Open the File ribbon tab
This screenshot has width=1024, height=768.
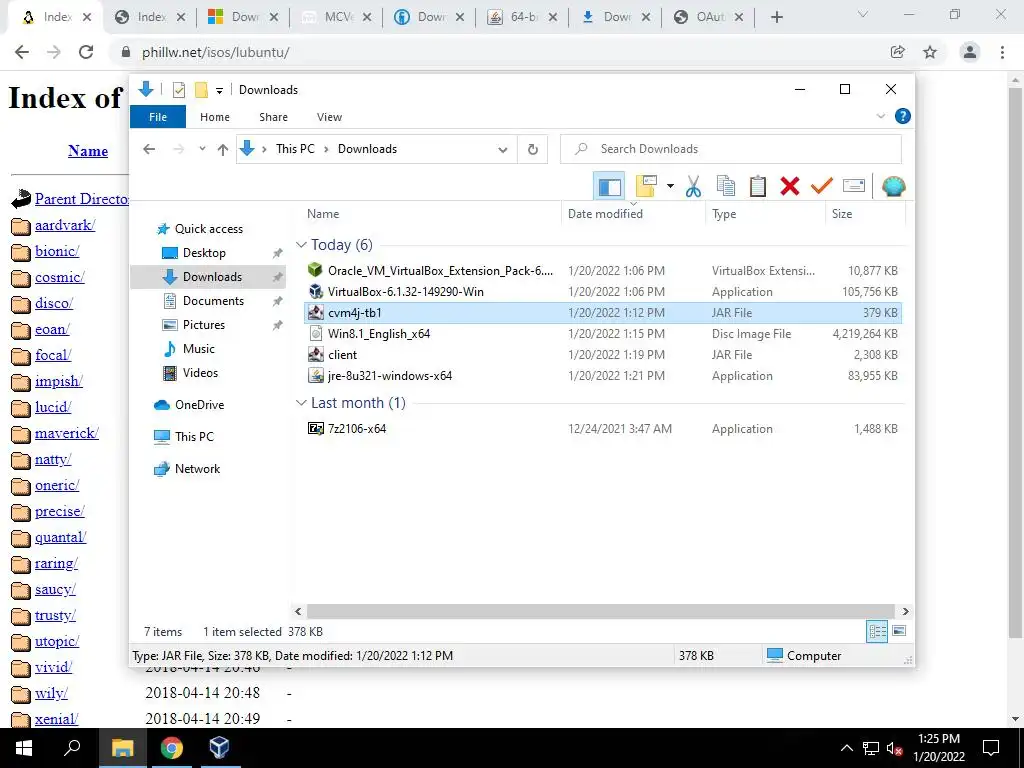pyautogui.click(x=158, y=117)
